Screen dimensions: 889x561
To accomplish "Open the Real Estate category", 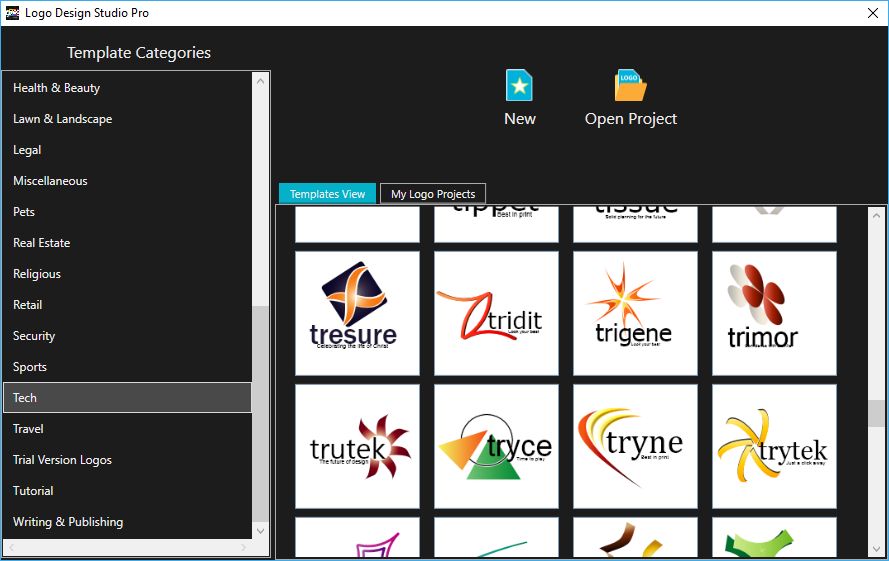I will 41,243.
